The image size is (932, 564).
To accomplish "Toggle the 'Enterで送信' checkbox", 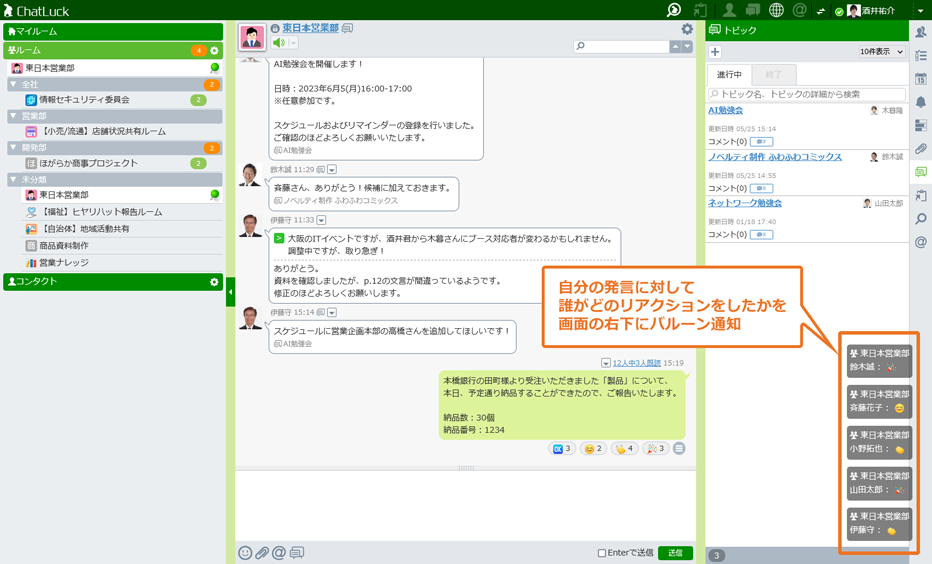I will [x=602, y=553].
